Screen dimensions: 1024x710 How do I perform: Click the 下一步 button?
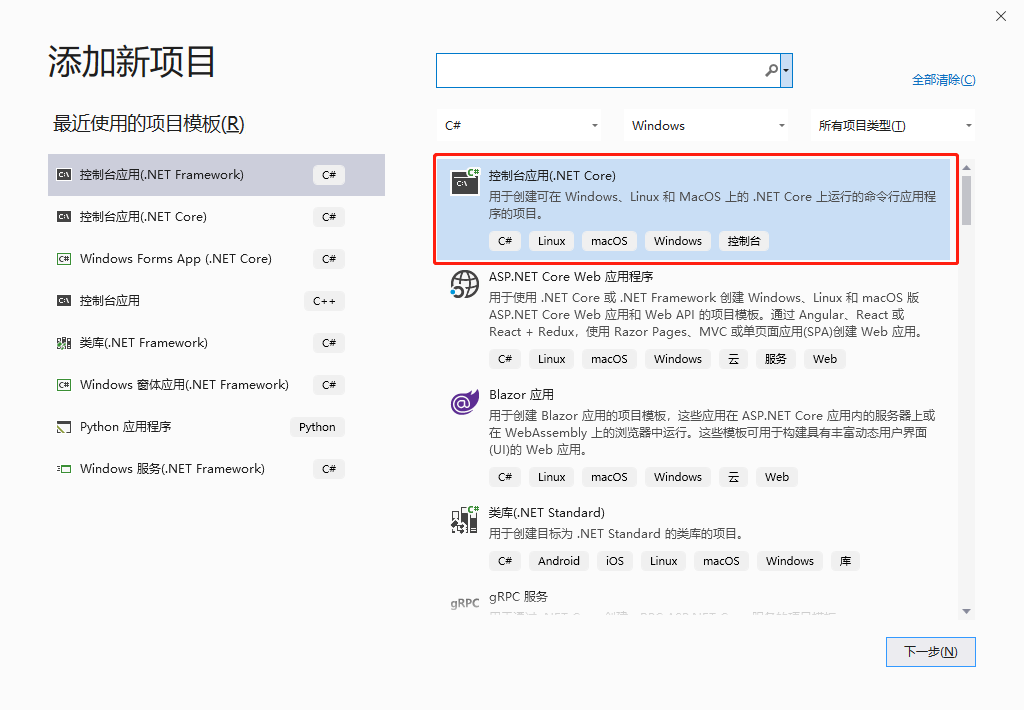click(930, 651)
